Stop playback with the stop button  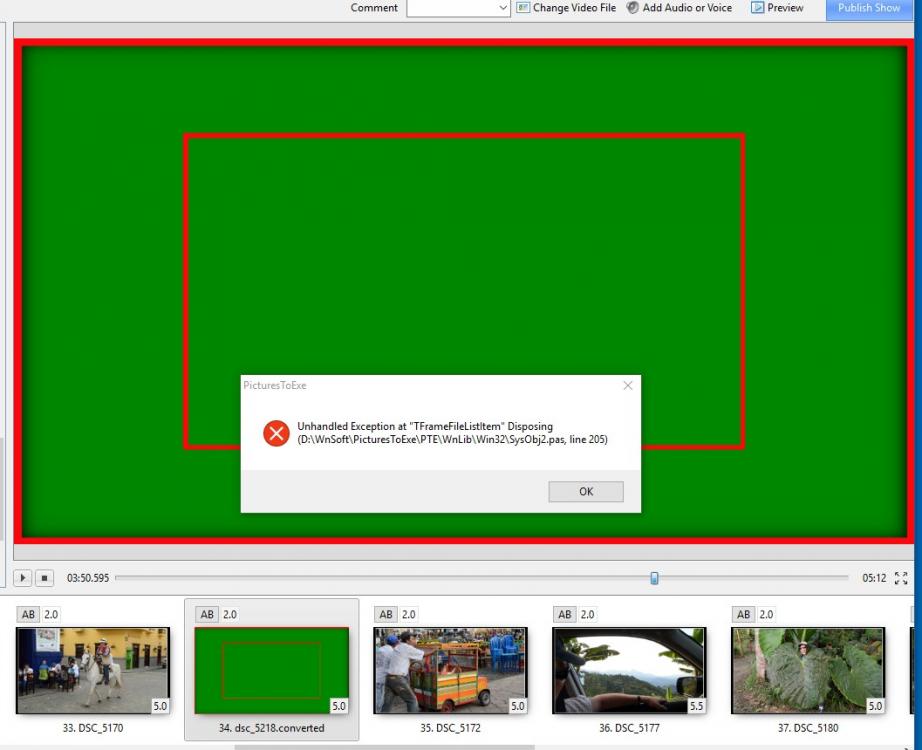point(45,578)
